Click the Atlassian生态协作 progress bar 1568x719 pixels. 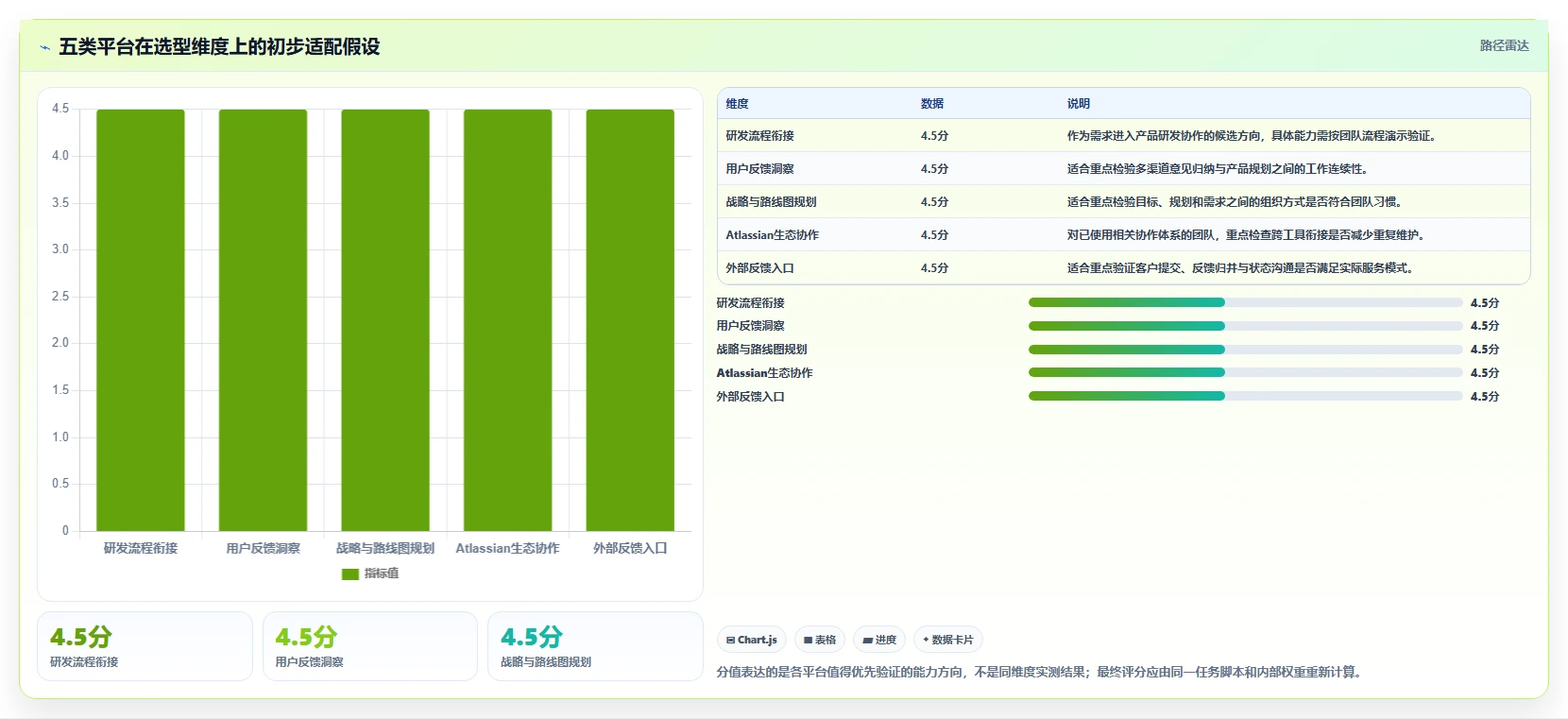[1245, 372]
